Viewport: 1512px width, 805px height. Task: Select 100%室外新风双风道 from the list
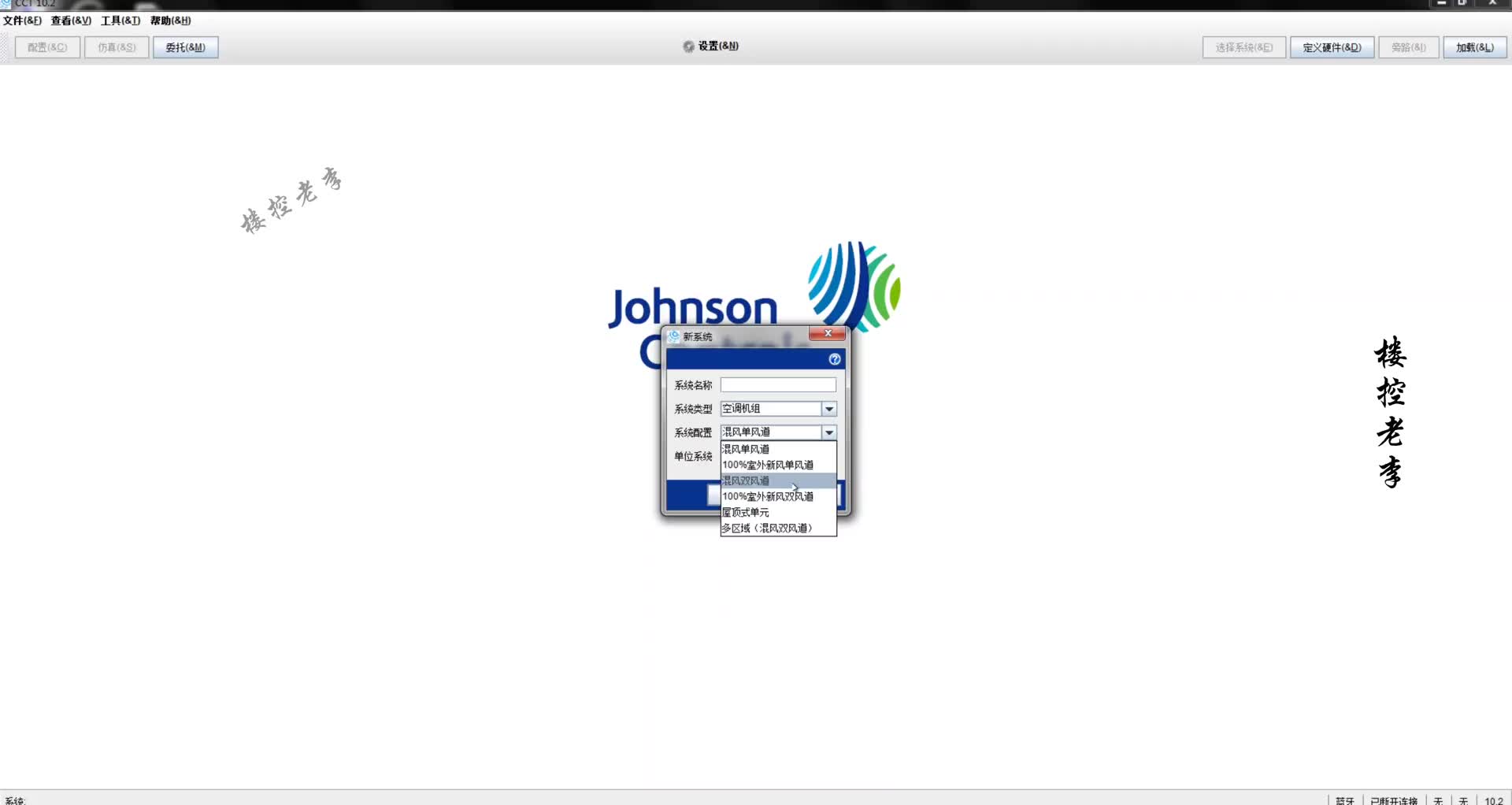778,496
